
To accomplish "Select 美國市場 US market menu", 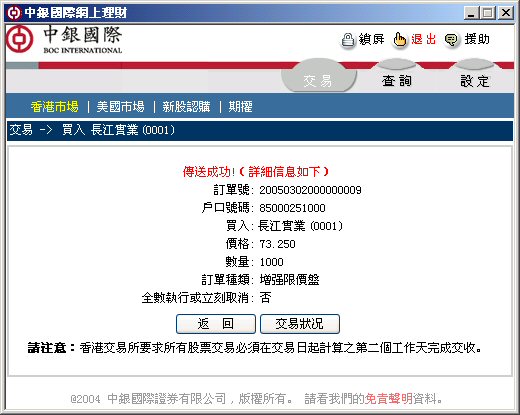I will 120,107.
